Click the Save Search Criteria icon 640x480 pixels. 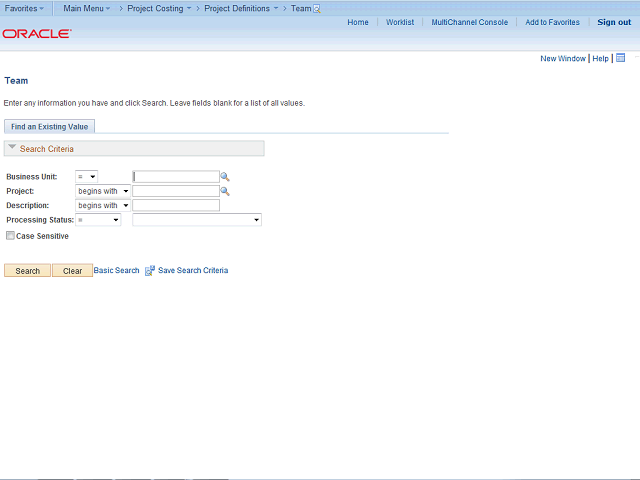(x=150, y=271)
